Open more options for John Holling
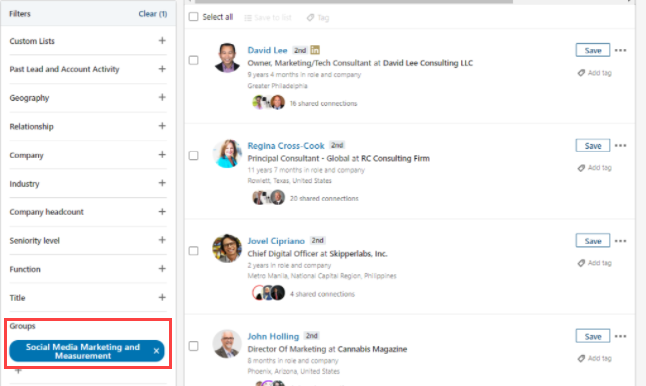 click(620, 336)
